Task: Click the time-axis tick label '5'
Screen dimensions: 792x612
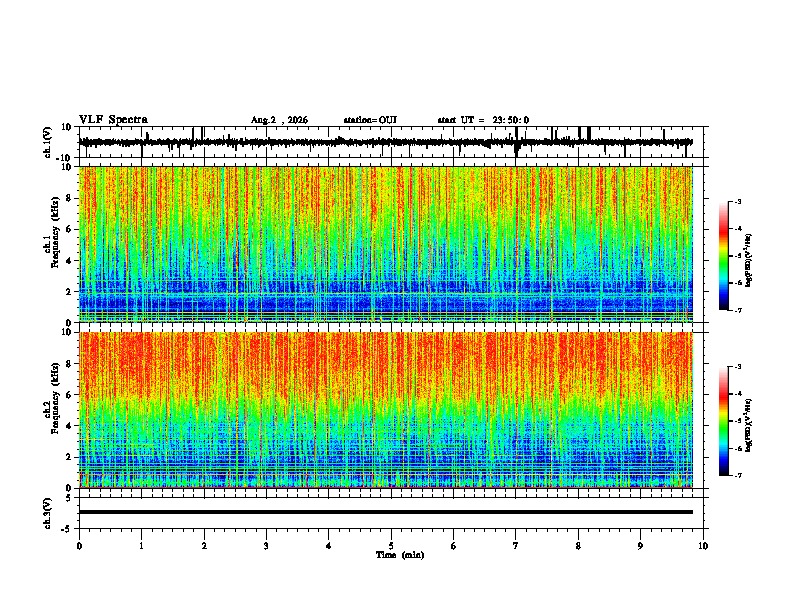Action: (x=391, y=546)
